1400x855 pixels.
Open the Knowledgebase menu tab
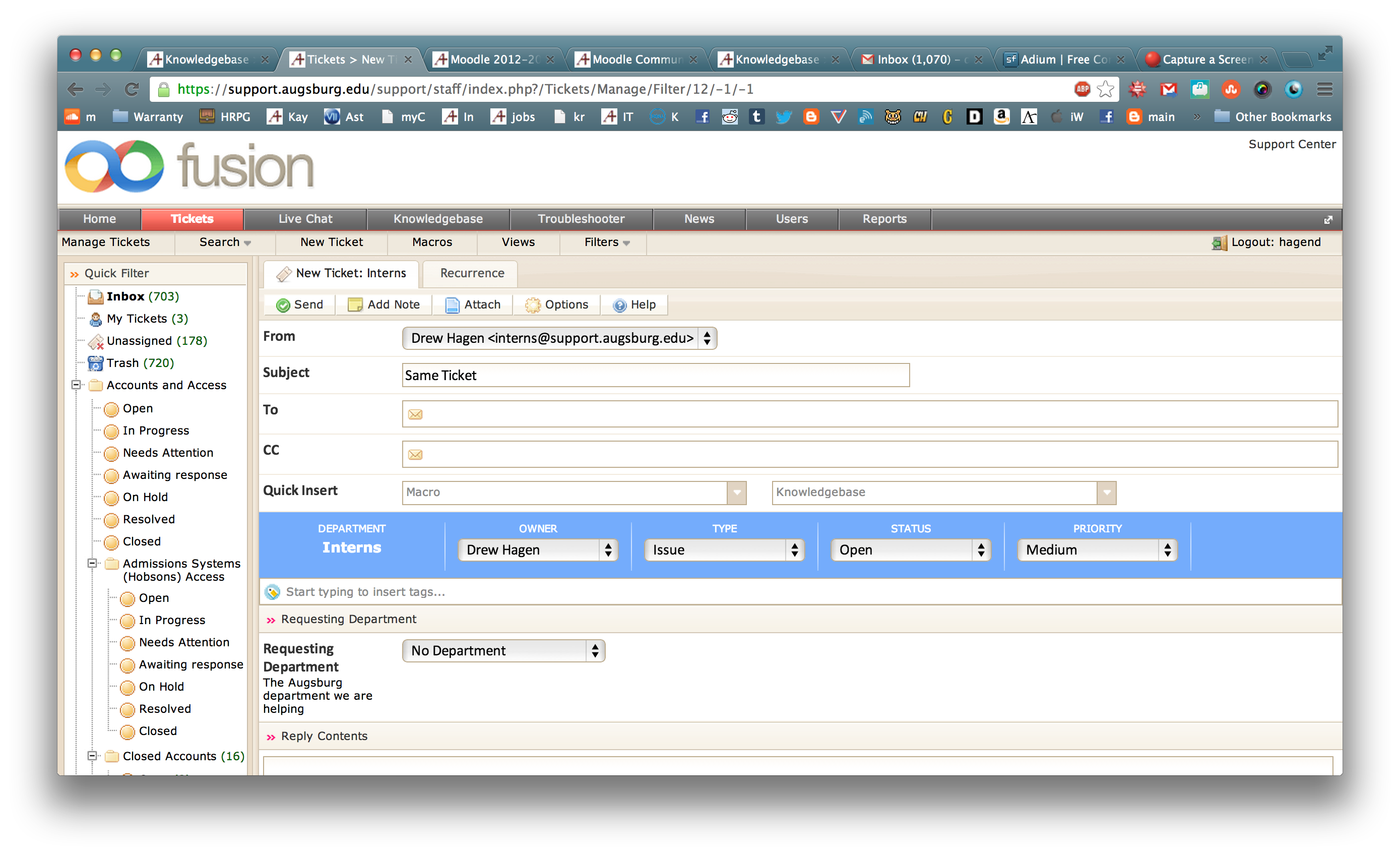(x=438, y=219)
